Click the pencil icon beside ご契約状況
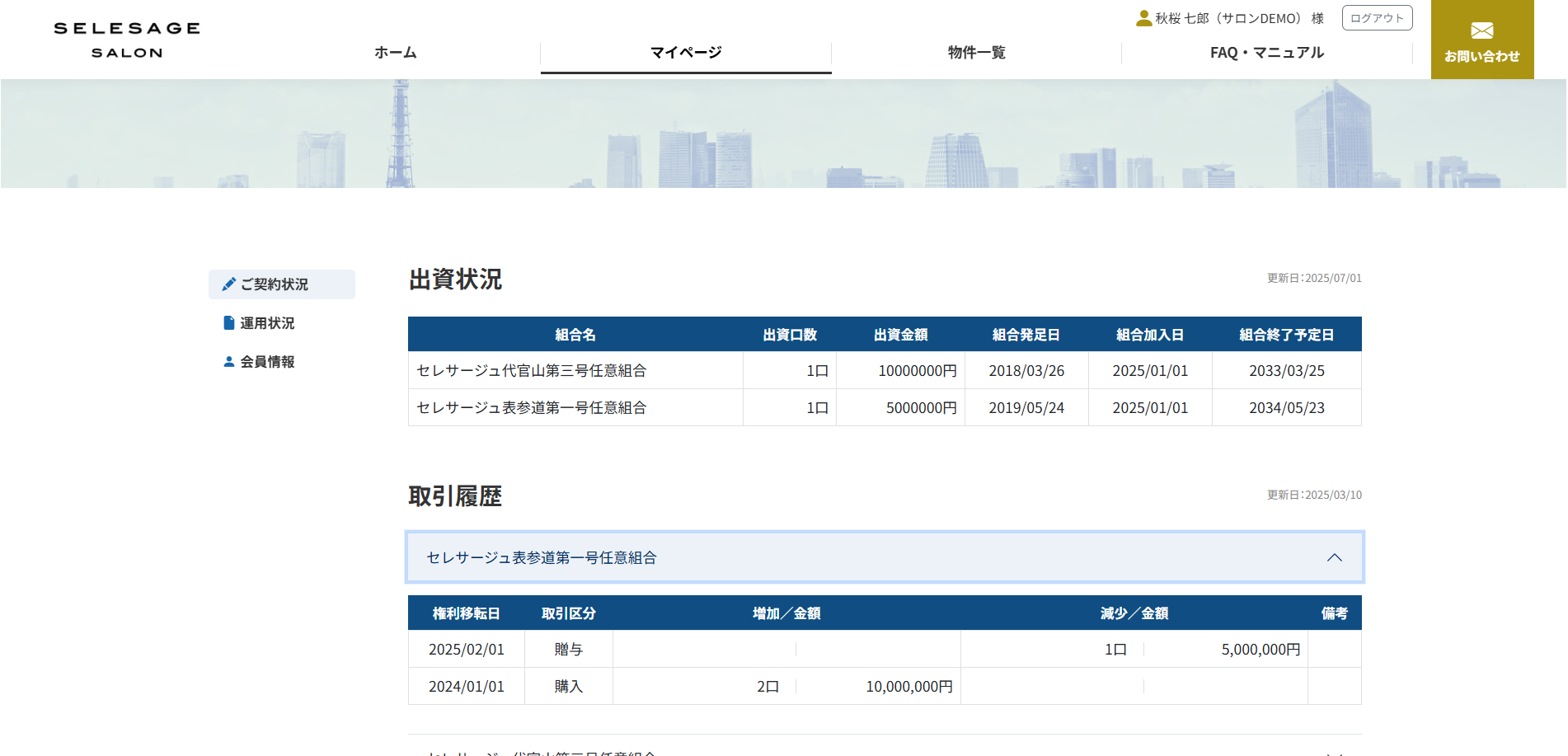Viewport: 1568px width, 756px height. (x=228, y=284)
